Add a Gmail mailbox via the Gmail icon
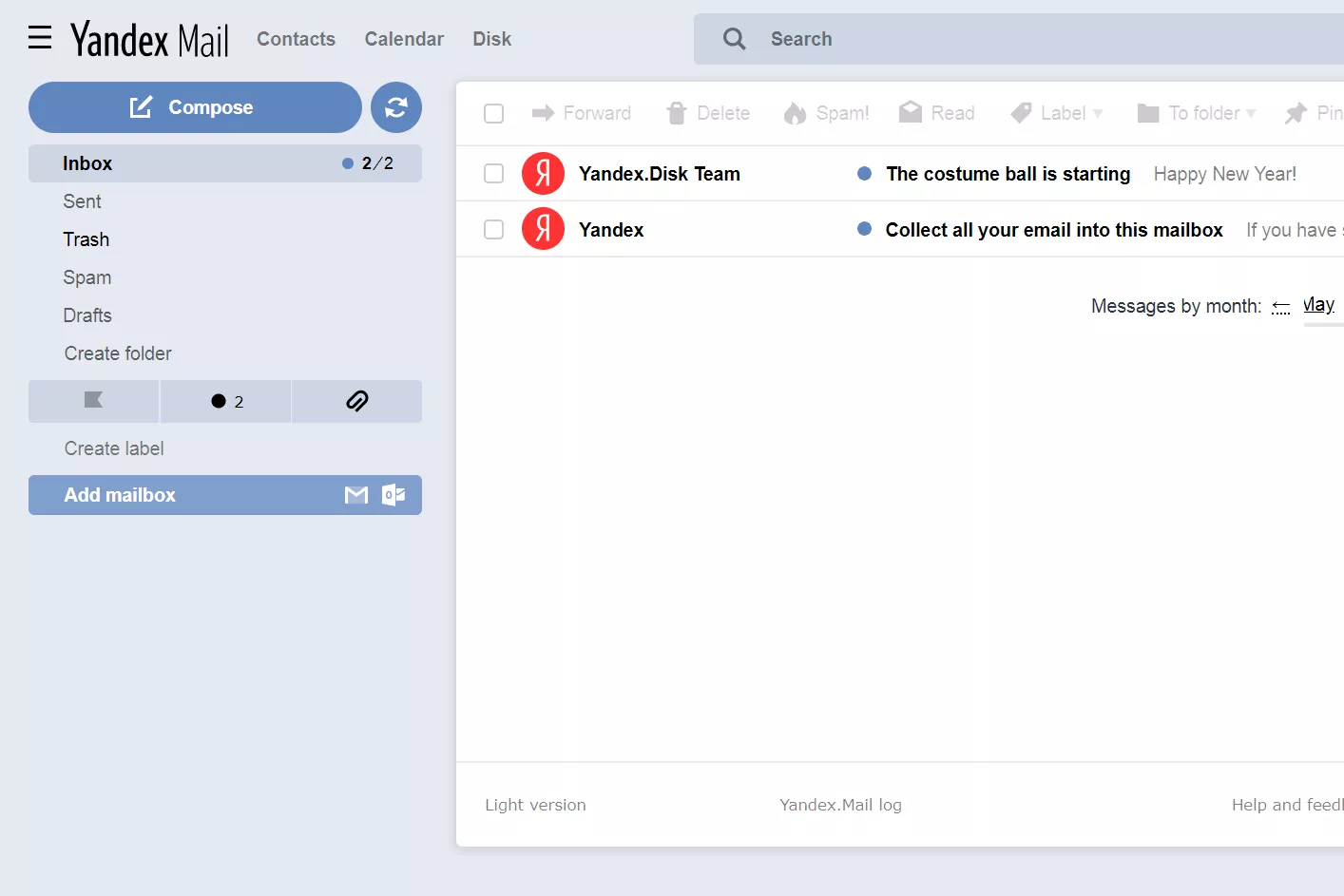The width and height of the screenshot is (1344, 896). pyautogui.click(x=355, y=494)
